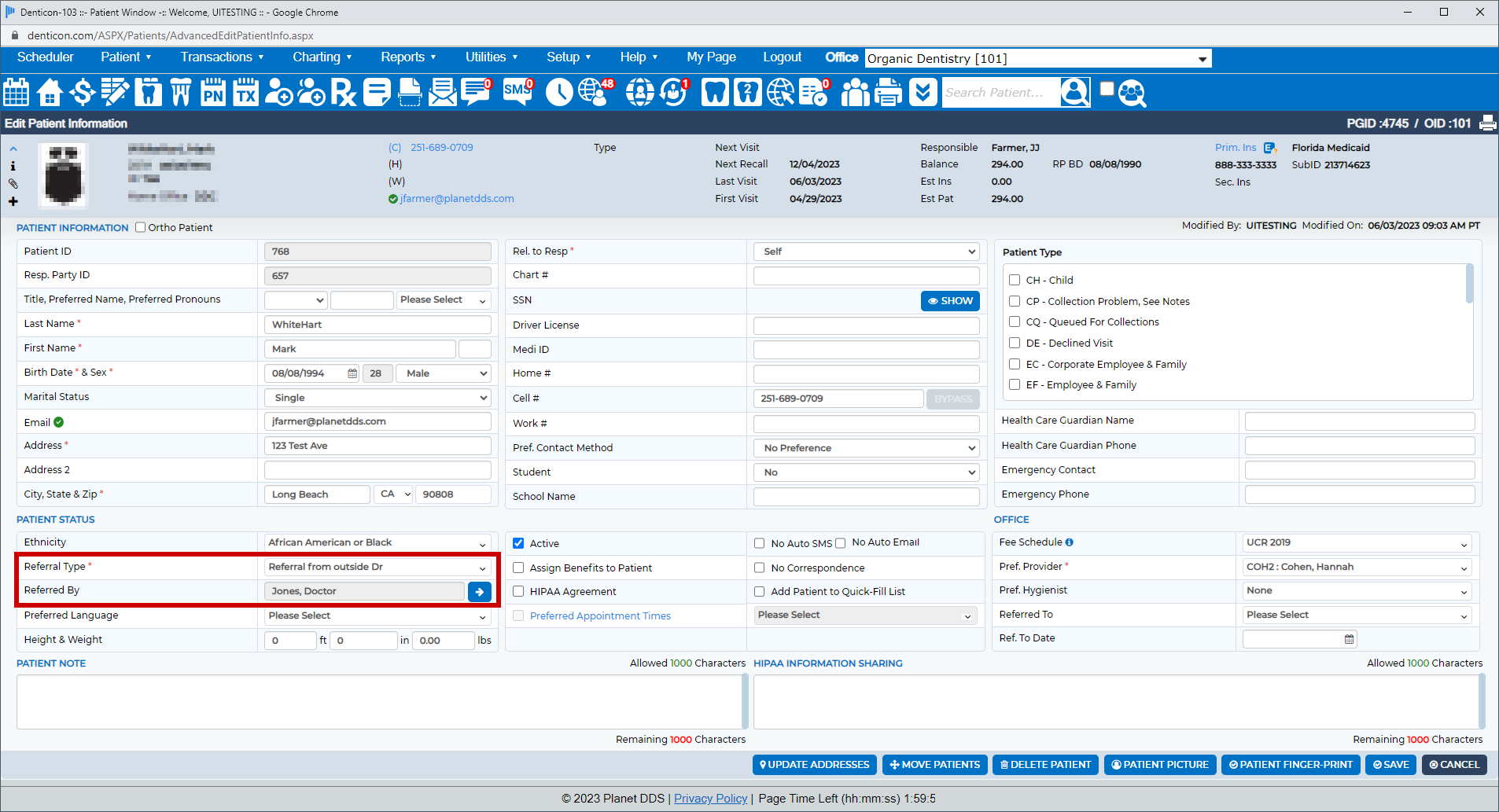Enable the No Auto SMS checkbox
Image resolution: width=1499 pixels, height=812 pixels.
[x=759, y=543]
